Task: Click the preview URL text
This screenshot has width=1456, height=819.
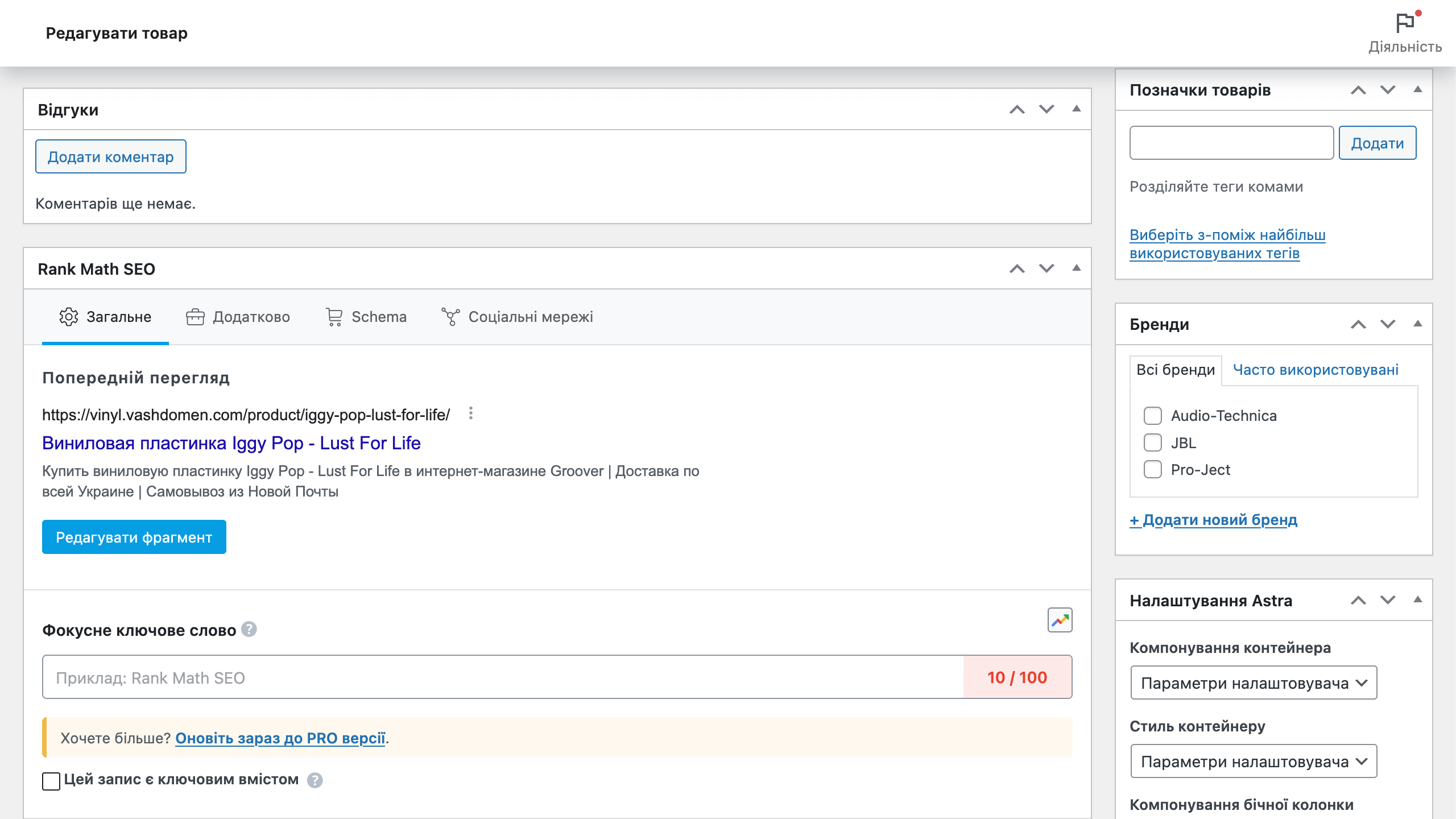Action: [246, 415]
